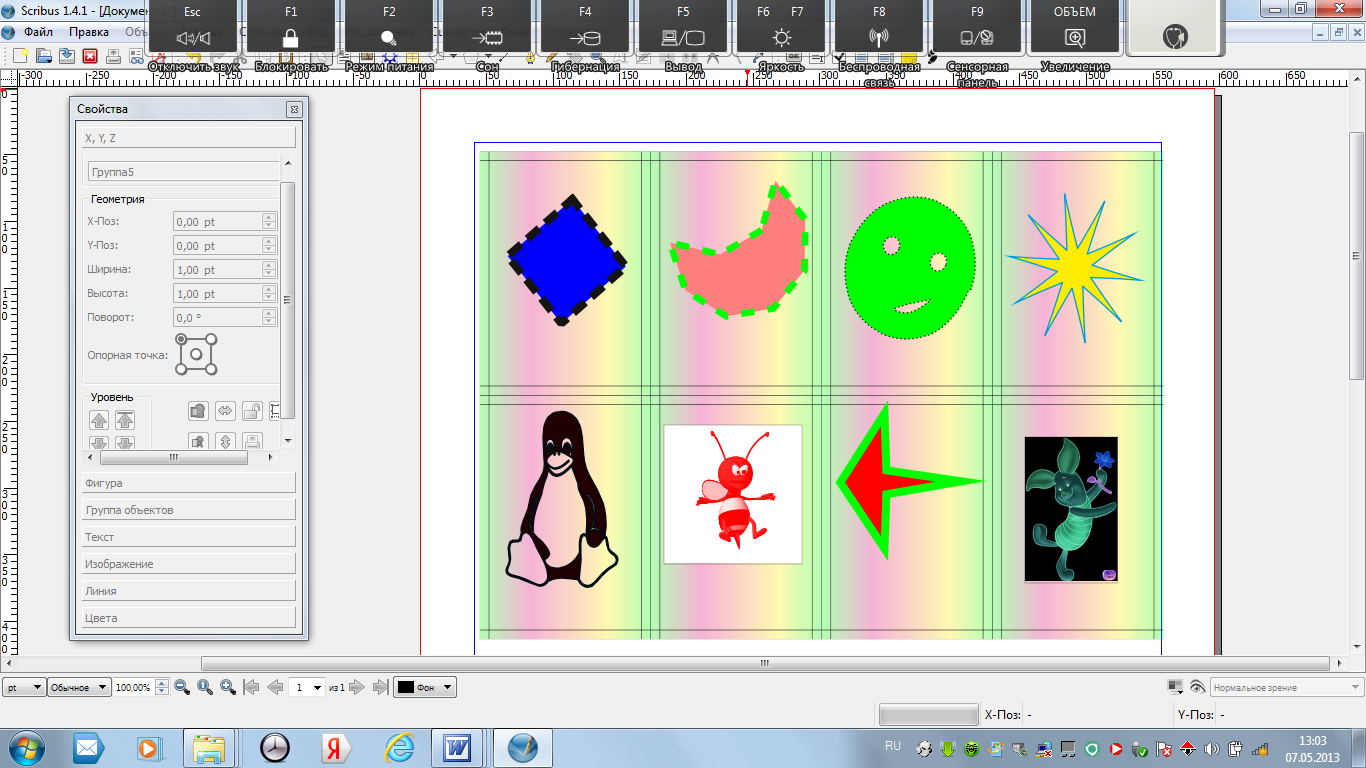
Task: Click the green smiley face shape
Action: coord(909,268)
